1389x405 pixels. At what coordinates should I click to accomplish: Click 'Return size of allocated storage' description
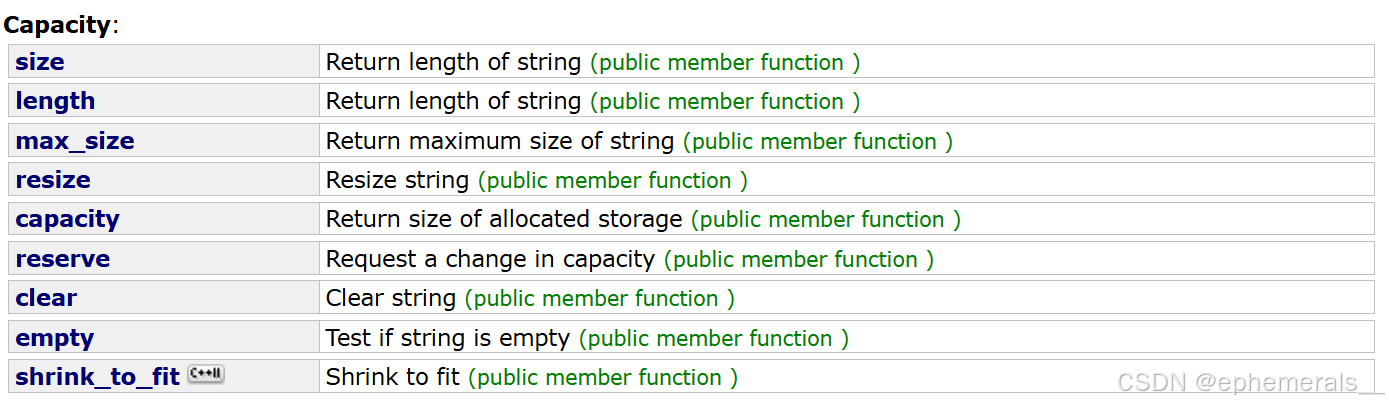tap(504, 219)
